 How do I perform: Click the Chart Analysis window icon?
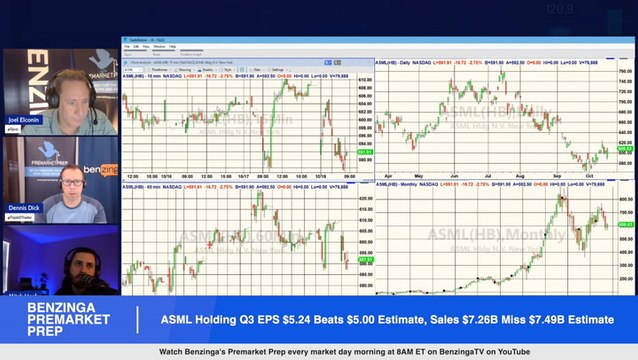[x=126, y=62]
